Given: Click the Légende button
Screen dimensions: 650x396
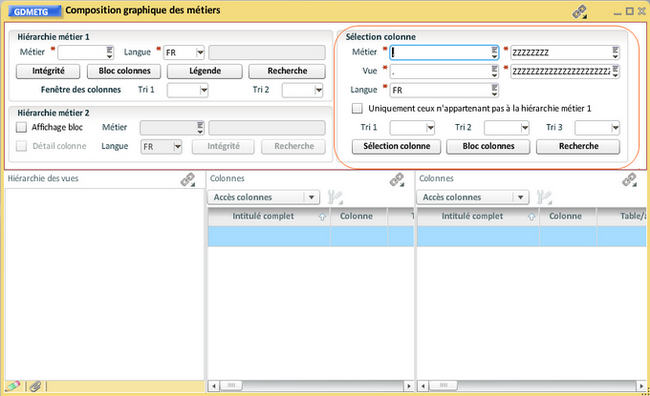Looking at the screenshot, I should (x=205, y=71).
